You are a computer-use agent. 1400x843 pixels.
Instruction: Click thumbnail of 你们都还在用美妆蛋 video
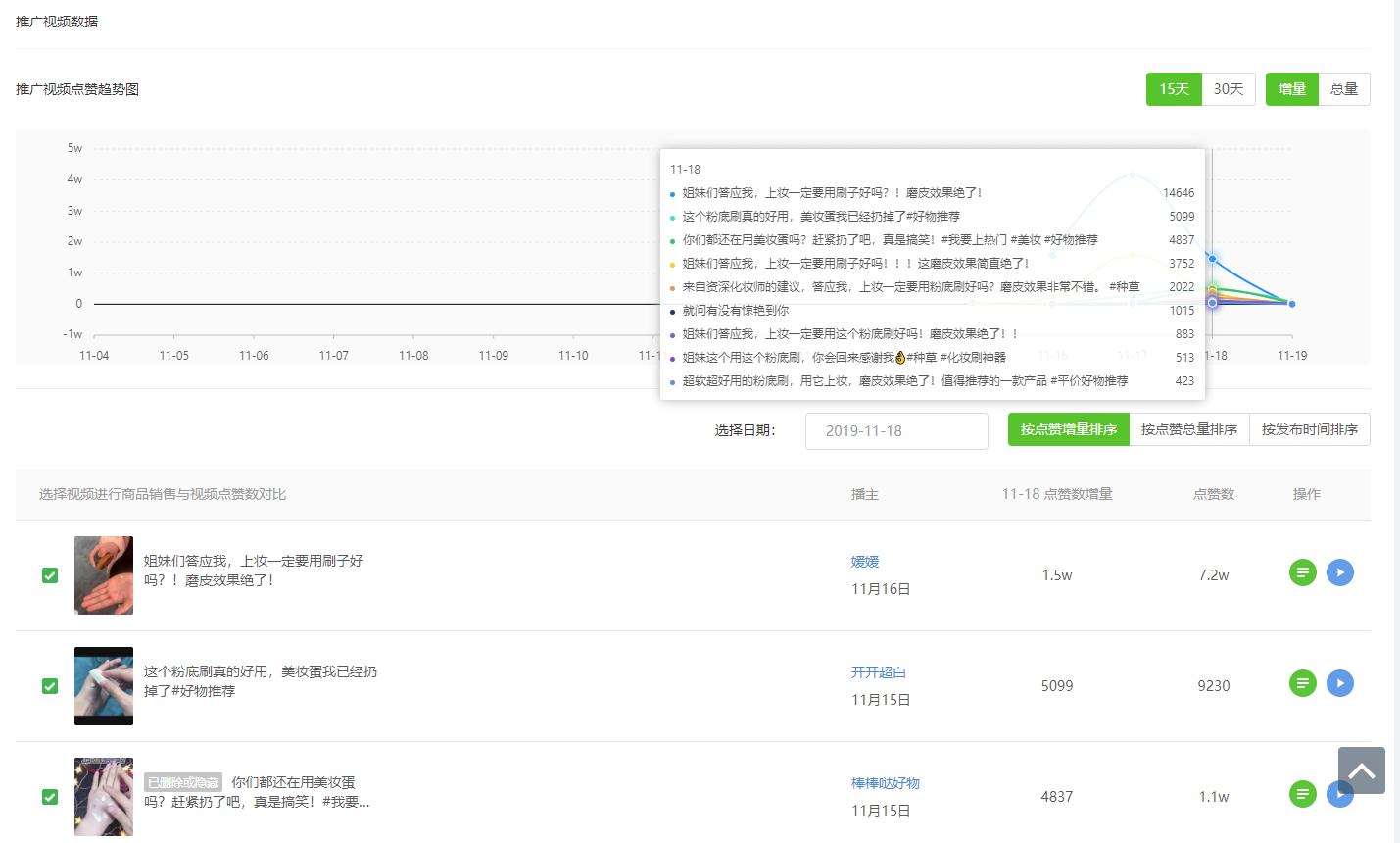pyautogui.click(x=104, y=797)
